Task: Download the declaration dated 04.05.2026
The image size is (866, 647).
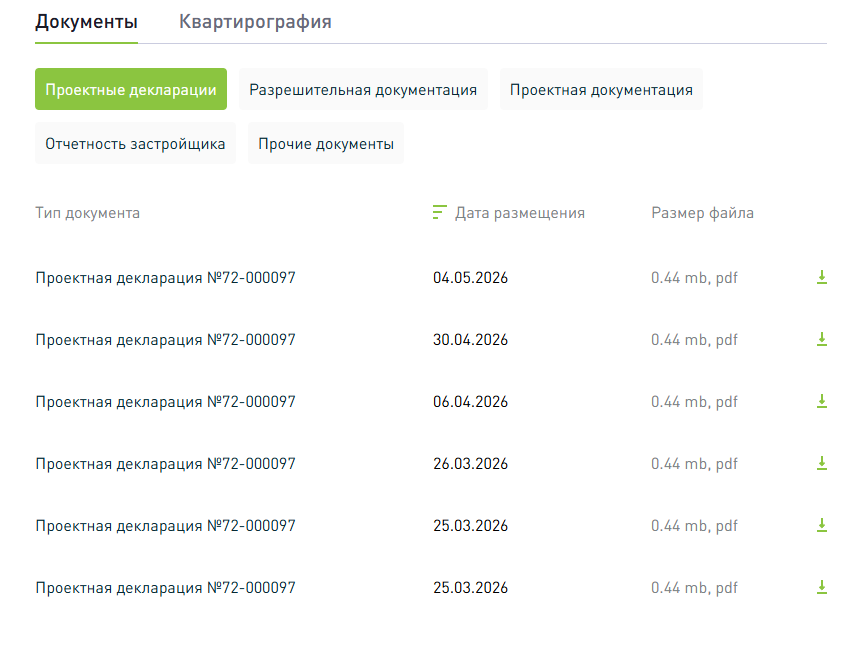Action: coord(821,277)
